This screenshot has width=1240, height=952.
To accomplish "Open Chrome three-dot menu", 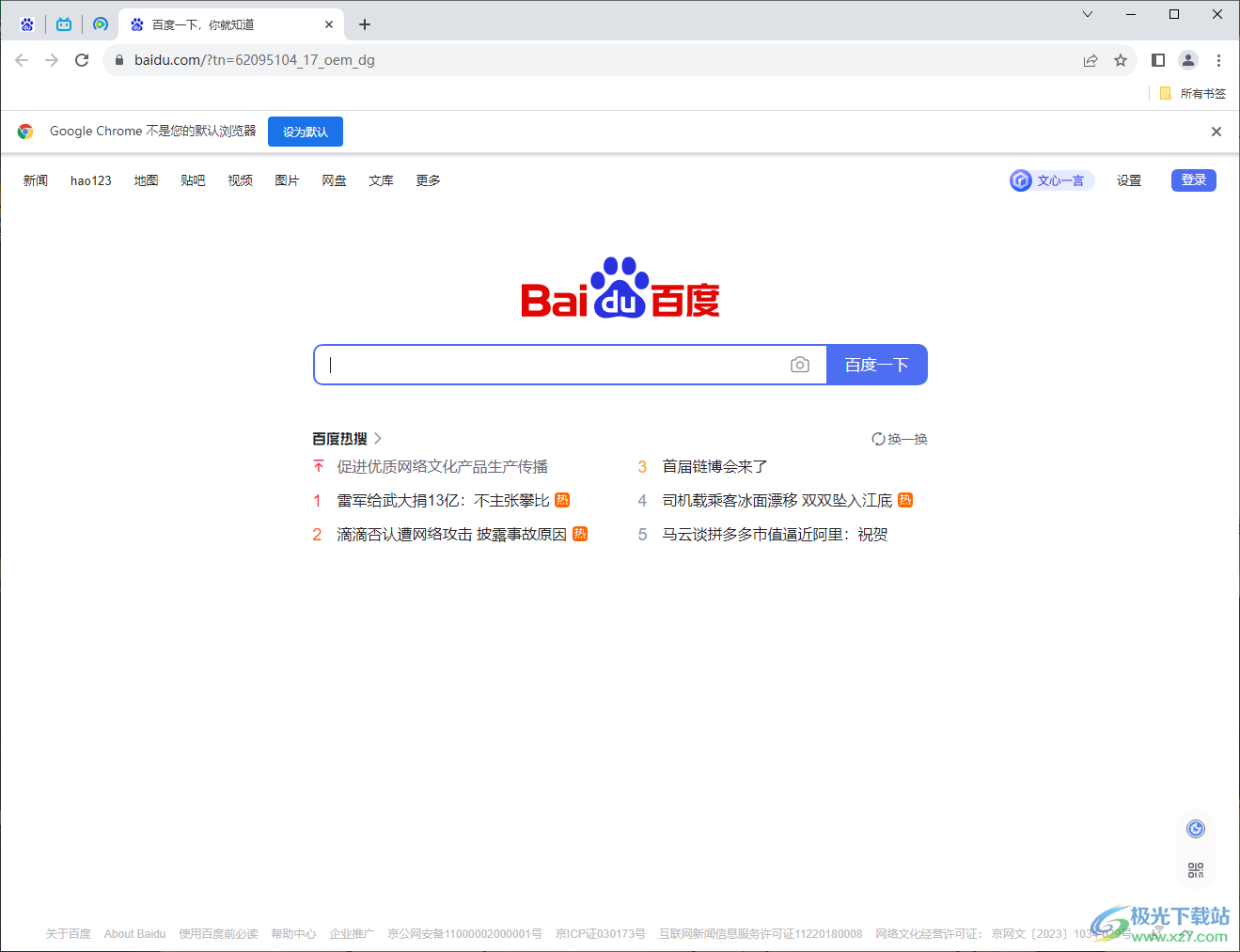I will click(1218, 60).
